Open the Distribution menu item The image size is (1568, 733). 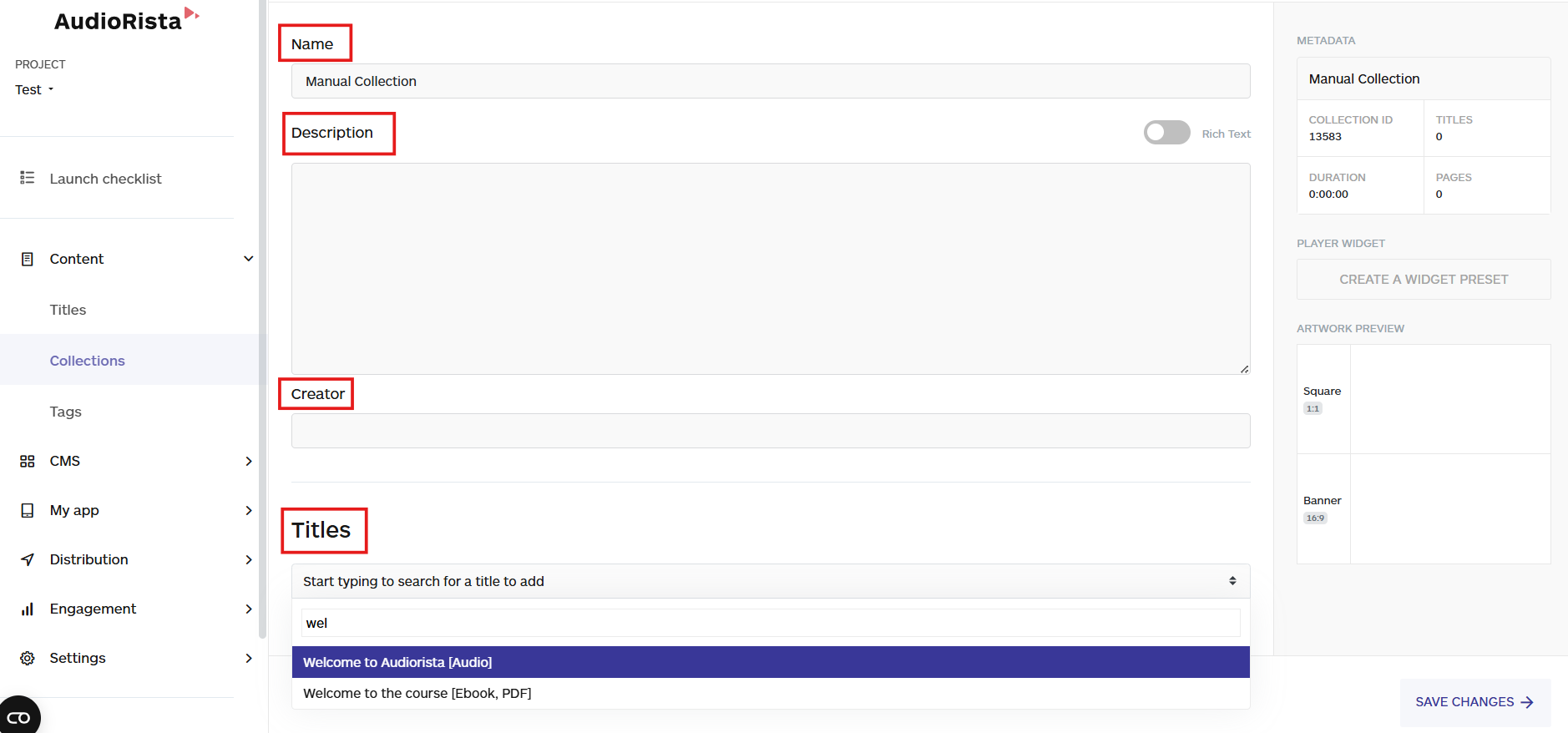pos(89,559)
